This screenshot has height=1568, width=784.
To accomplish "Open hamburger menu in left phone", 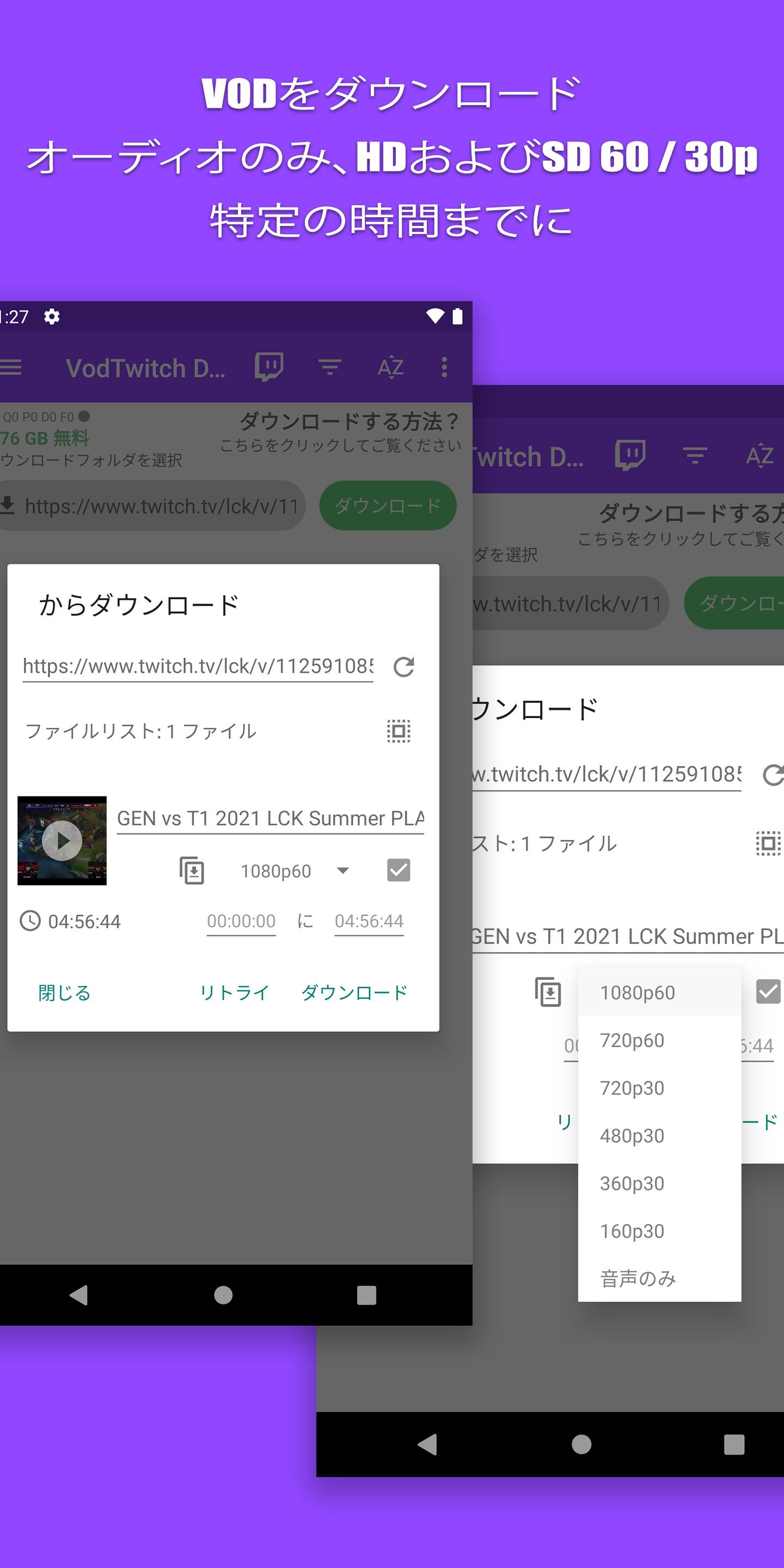I will click(10, 367).
